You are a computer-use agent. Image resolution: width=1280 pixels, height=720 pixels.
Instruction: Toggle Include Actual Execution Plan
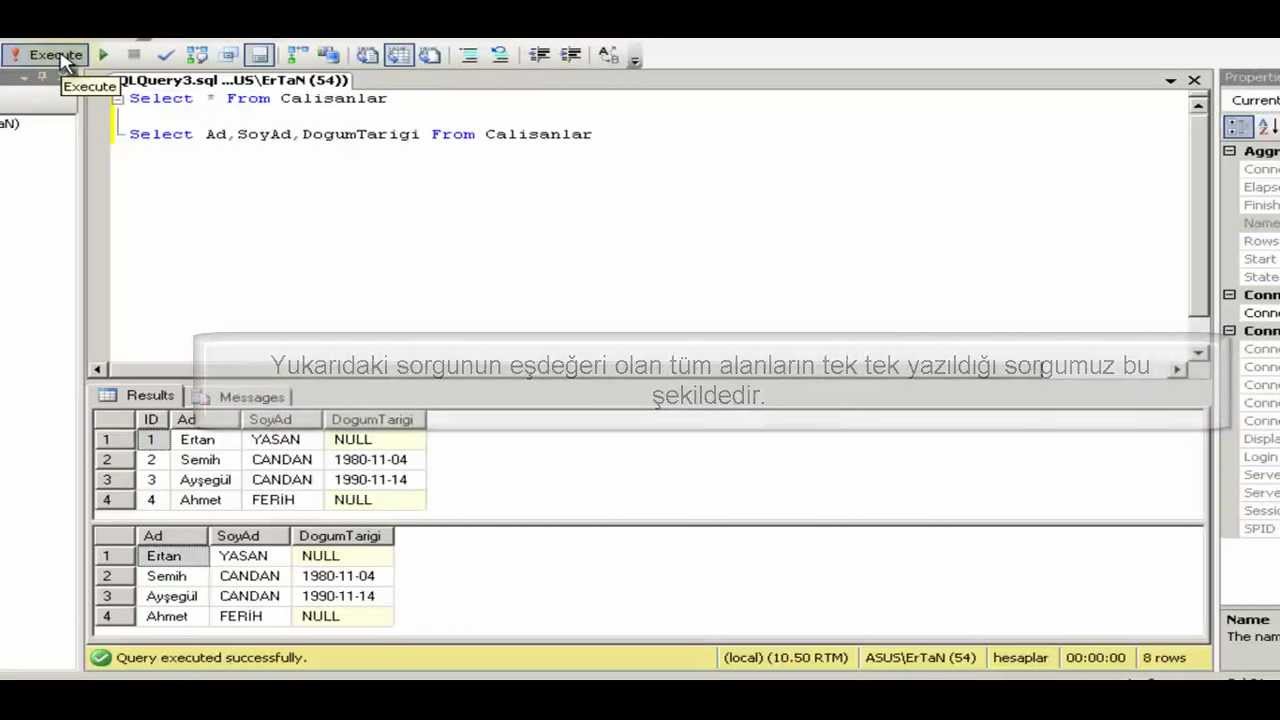pos(298,55)
